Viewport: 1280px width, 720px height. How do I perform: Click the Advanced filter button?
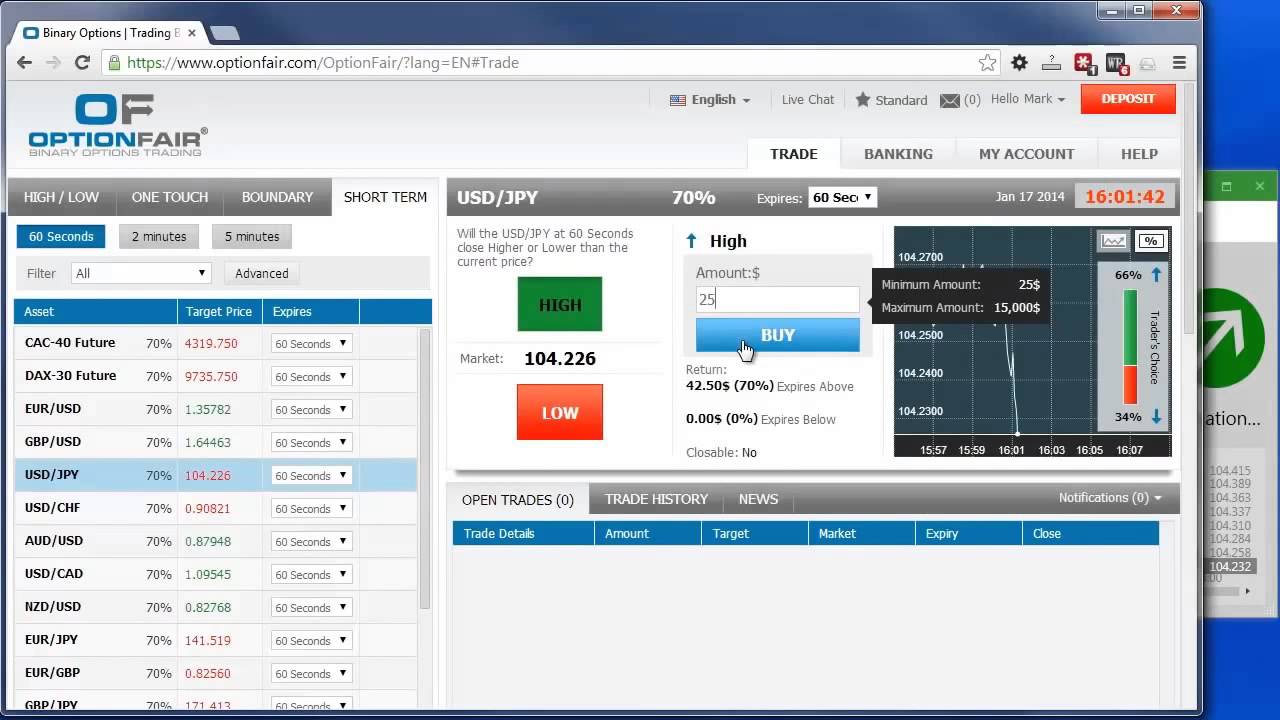[261, 273]
